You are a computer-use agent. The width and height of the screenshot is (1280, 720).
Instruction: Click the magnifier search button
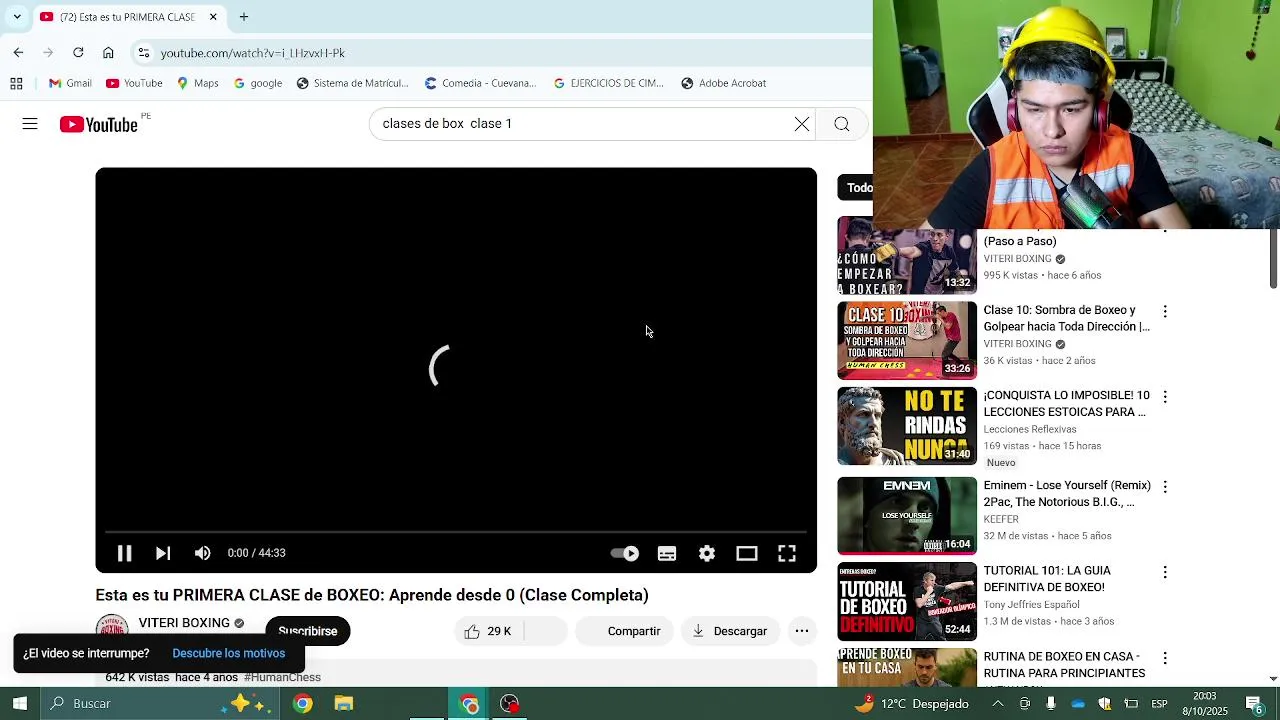coord(842,124)
